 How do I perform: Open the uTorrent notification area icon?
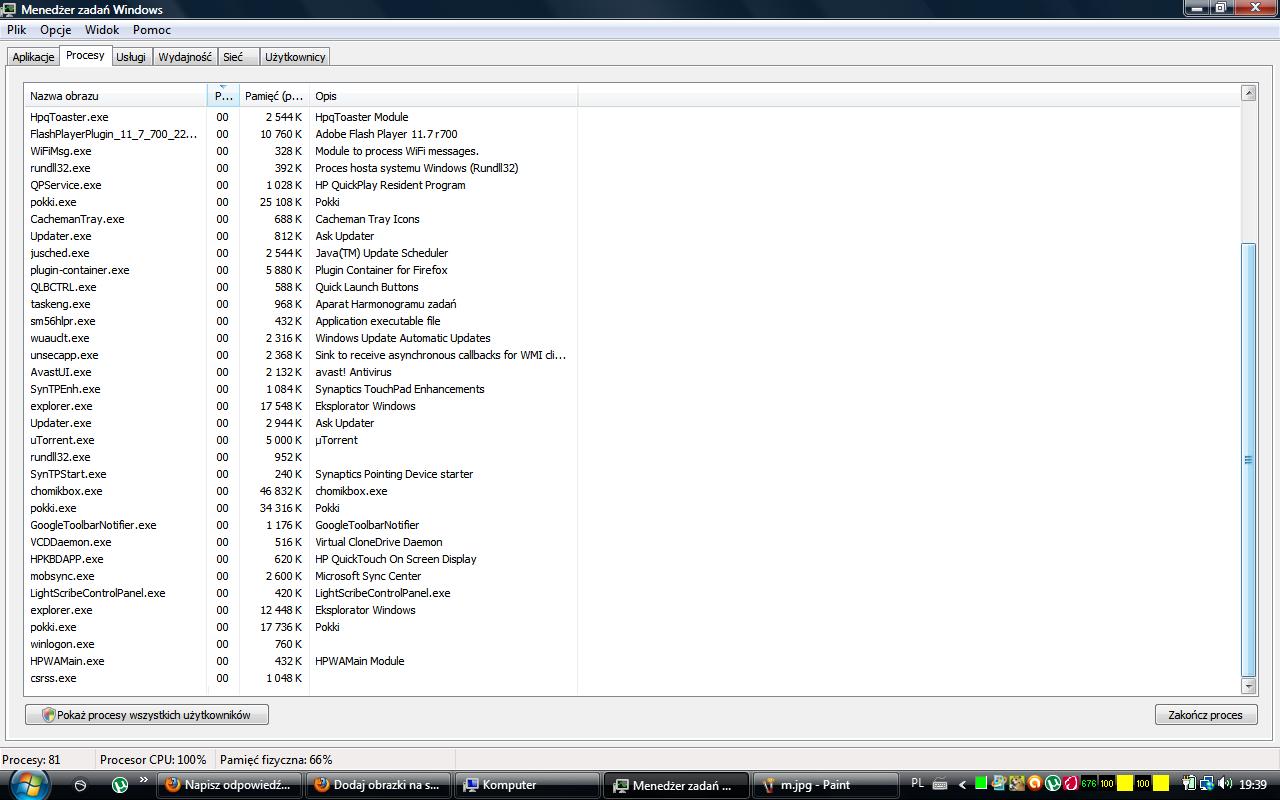(x=1053, y=784)
